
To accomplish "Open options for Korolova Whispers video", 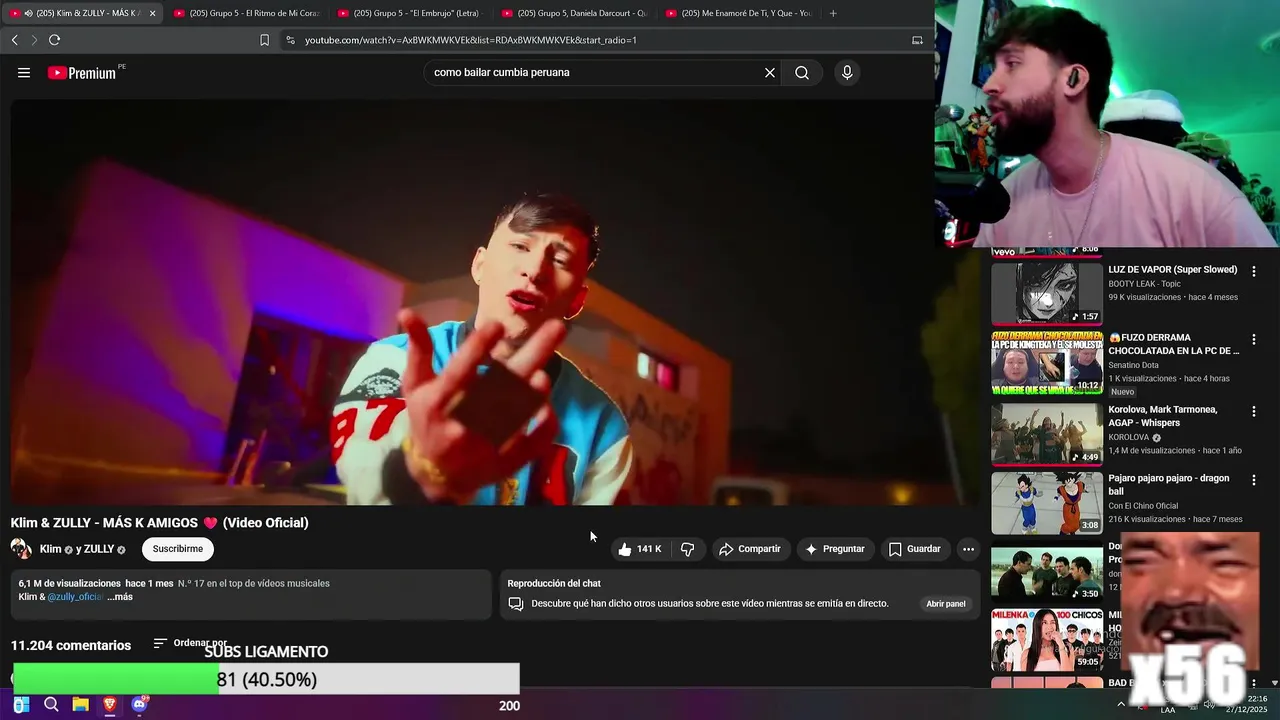I will pyautogui.click(x=1254, y=411).
